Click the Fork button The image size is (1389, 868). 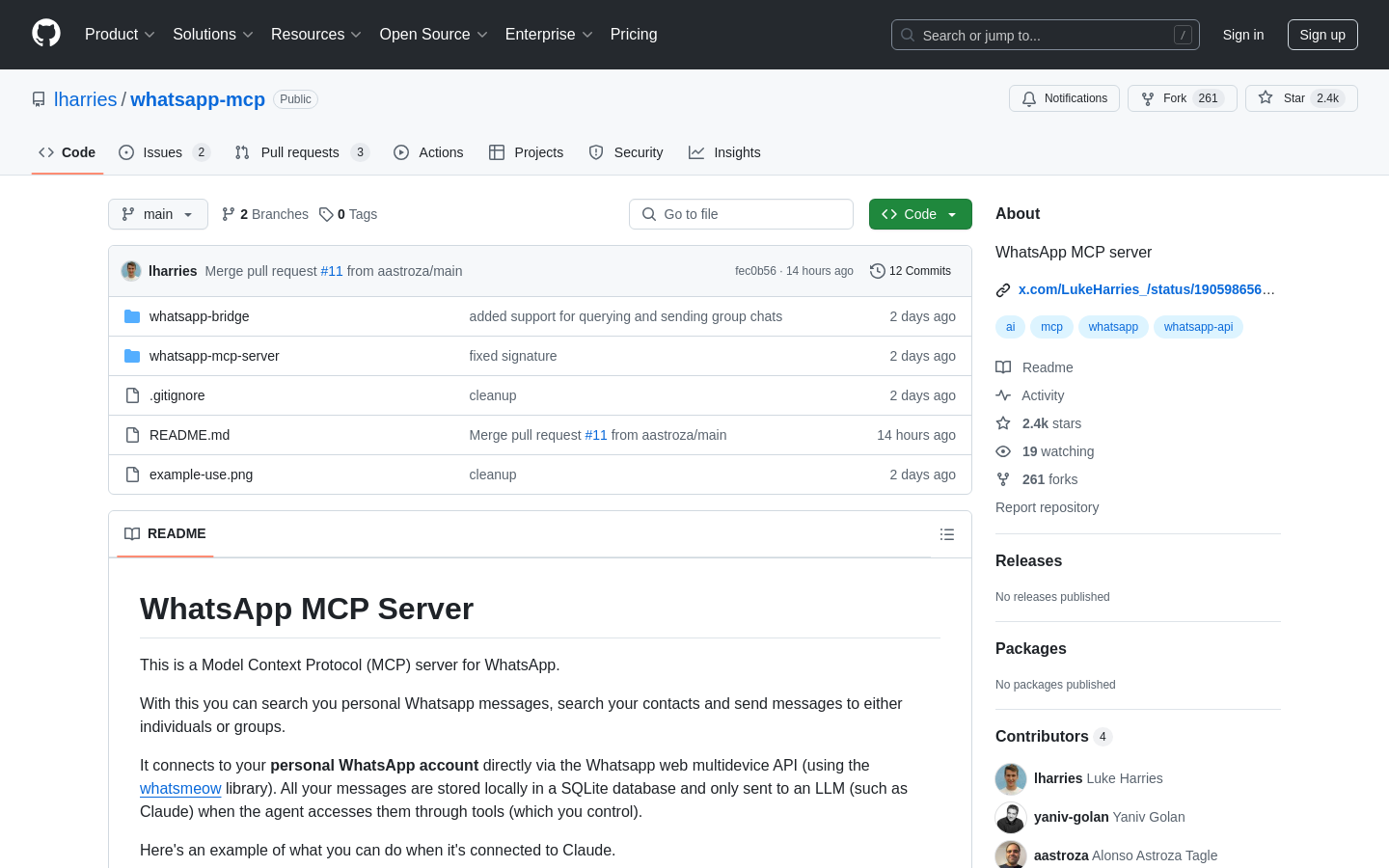1183,98
